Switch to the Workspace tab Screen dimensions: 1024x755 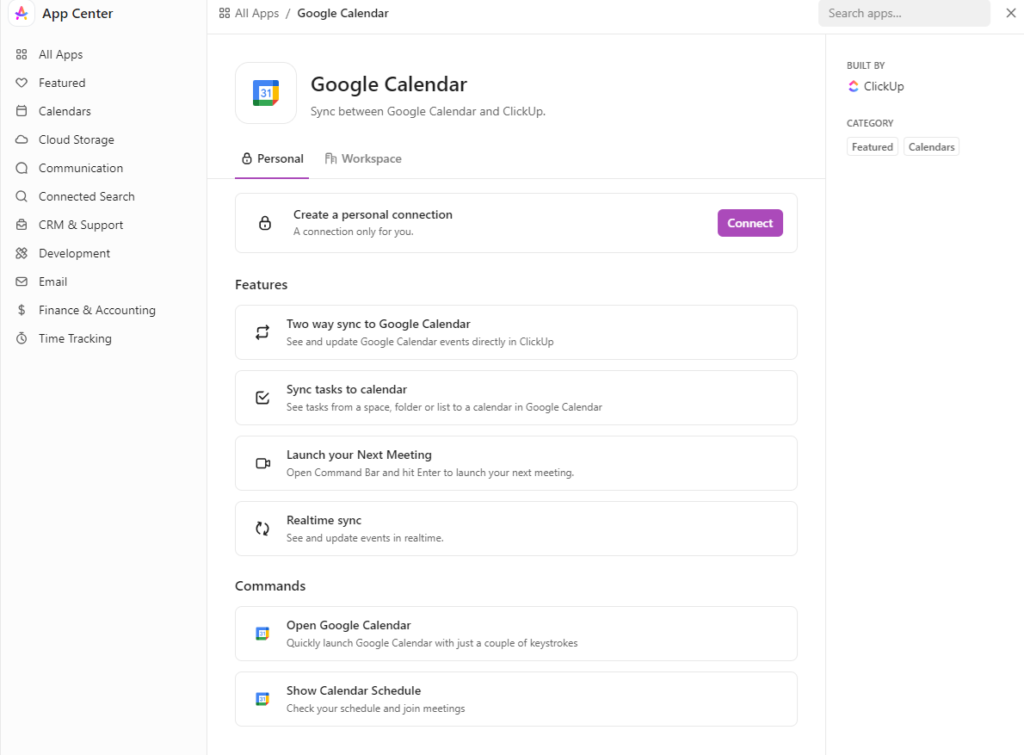coord(363,159)
